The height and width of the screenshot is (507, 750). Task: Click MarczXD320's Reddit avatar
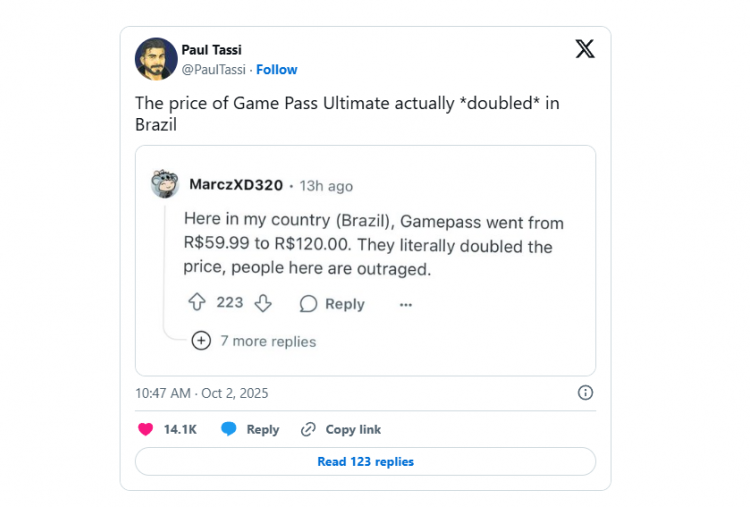pos(165,184)
